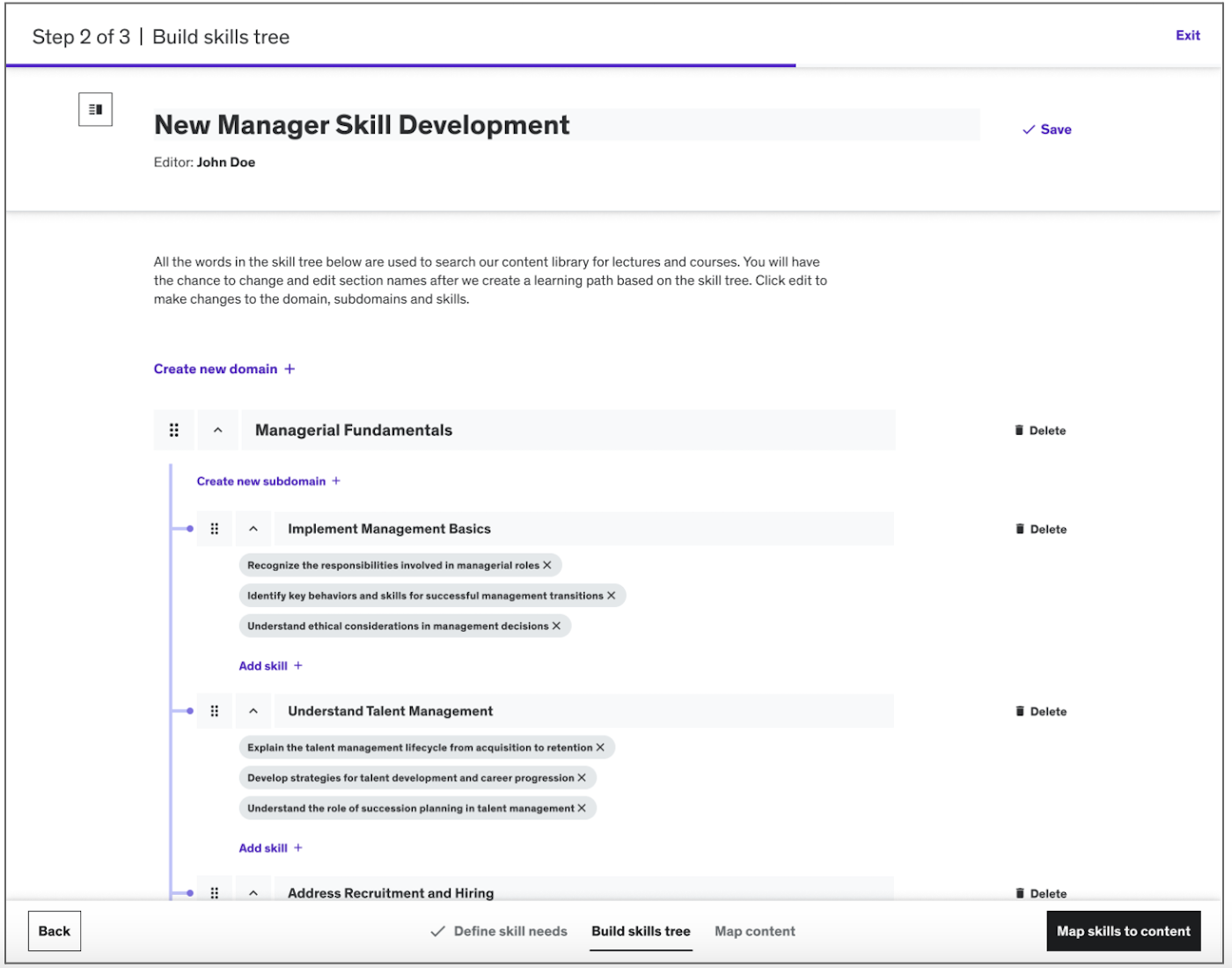Collapse the Implement Management Basics subdomain
This screenshot has width=1232, height=968.
(253, 529)
